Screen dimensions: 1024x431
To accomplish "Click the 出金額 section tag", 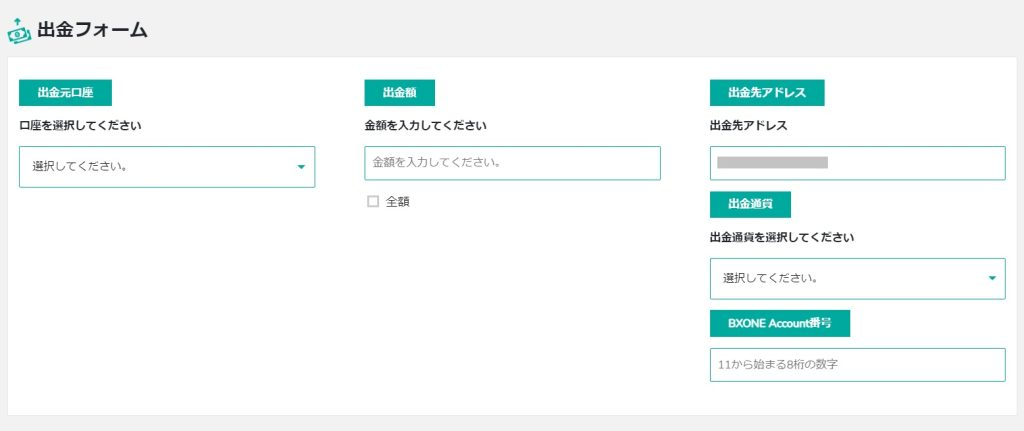I will (399, 93).
